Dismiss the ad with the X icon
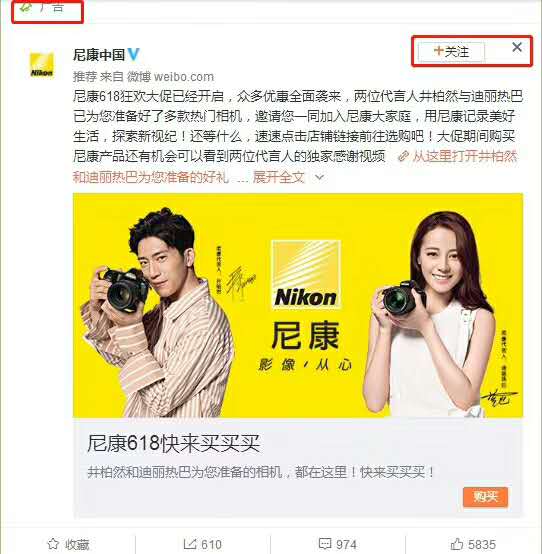542x554 pixels. pyautogui.click(x=517, y=47)
